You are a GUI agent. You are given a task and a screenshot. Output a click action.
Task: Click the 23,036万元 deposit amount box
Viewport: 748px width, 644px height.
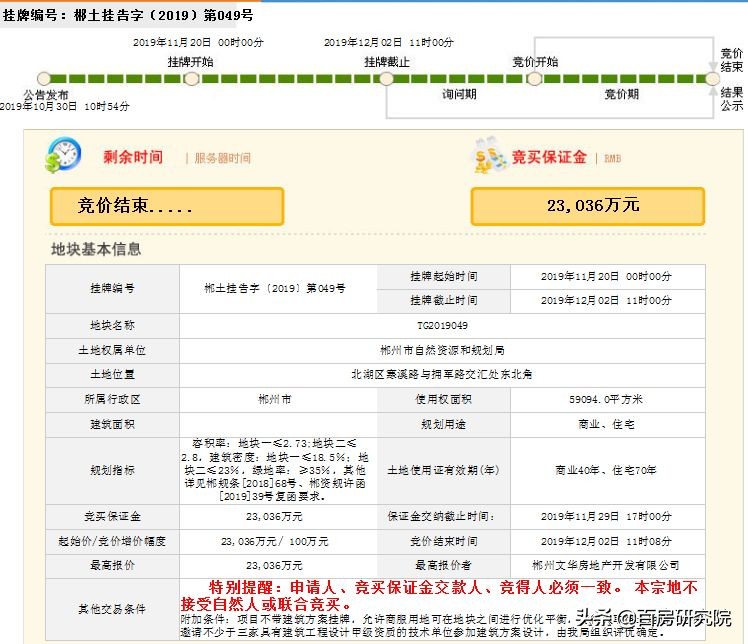[588, 206]
